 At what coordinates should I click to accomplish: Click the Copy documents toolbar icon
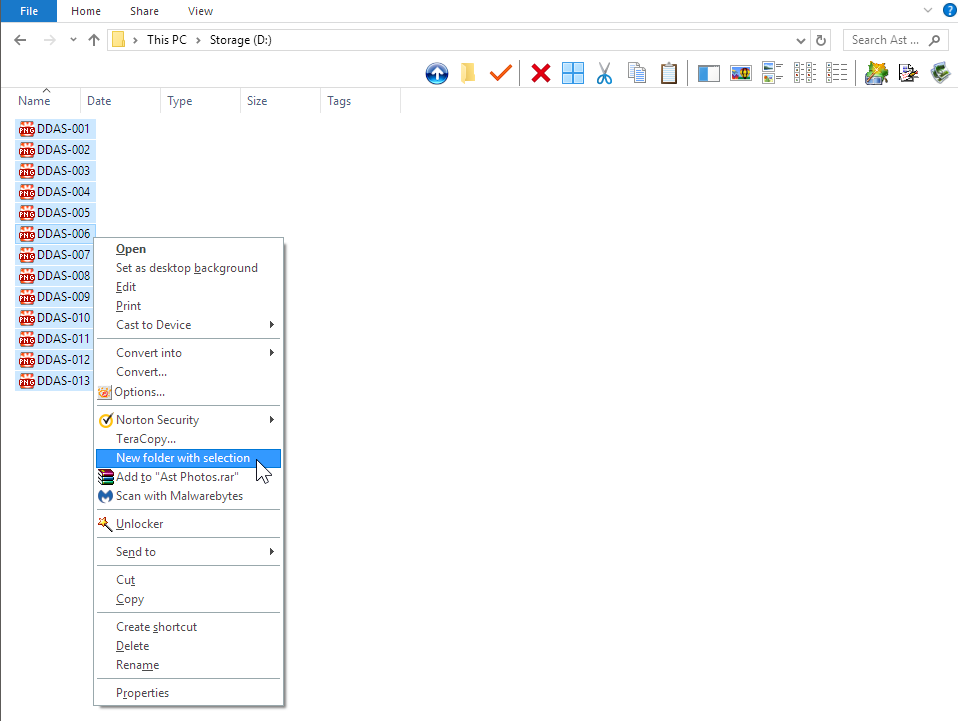637,73
